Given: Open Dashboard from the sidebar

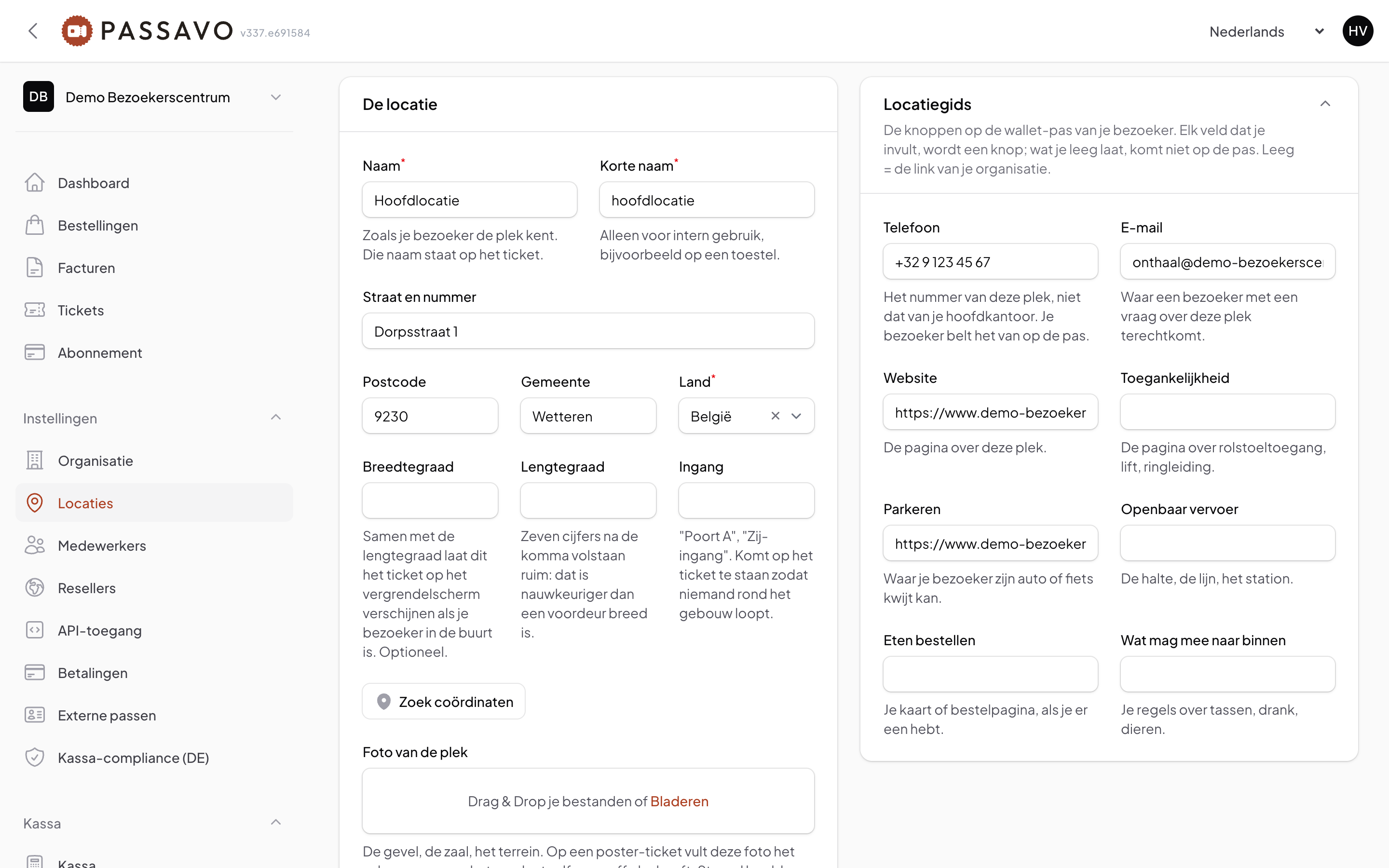Looking at the screenshot, I should [154, 183].
